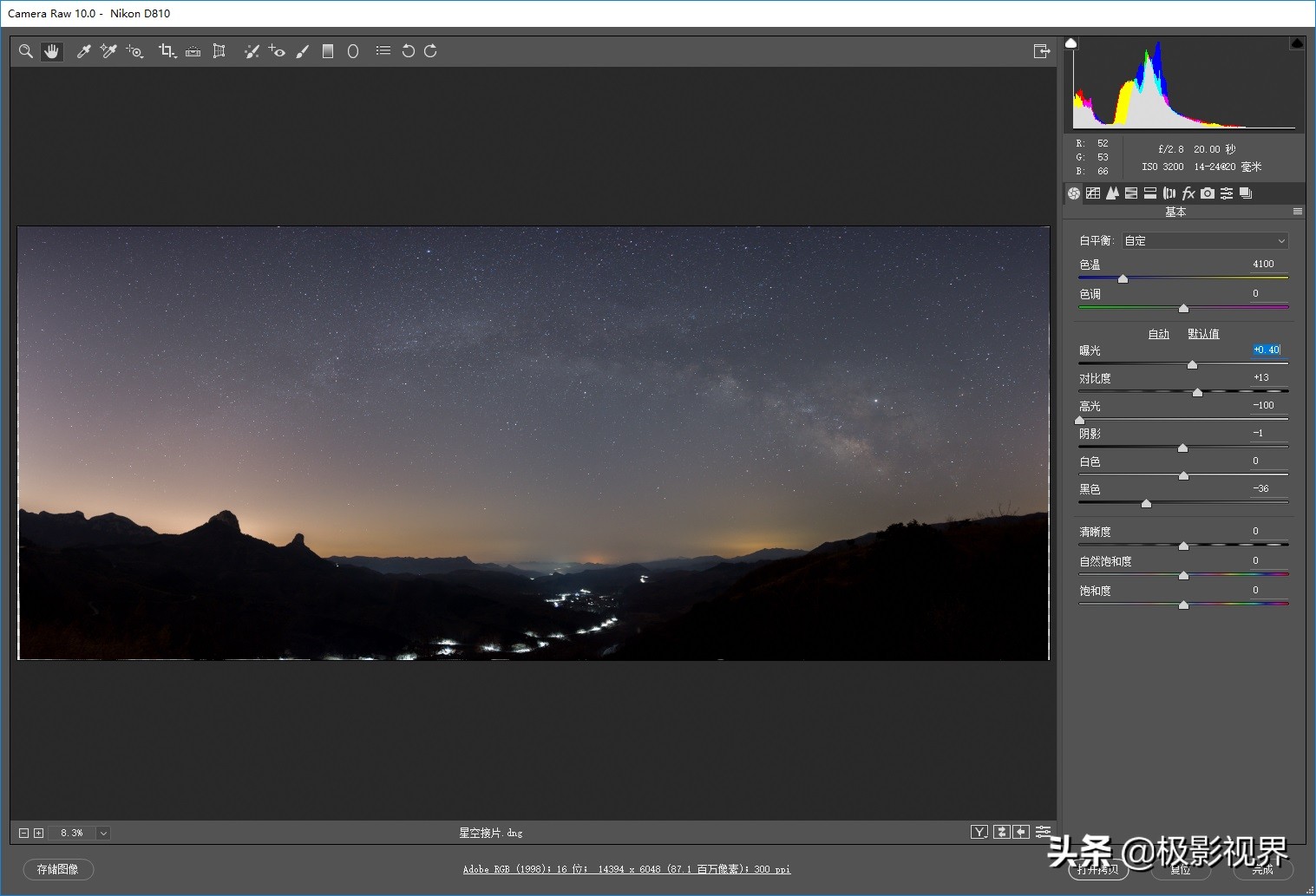This screenshot has height=896, width=1316.
Task: Click the 色温 temperature slider handle
Action: [x=1123, y=278]
